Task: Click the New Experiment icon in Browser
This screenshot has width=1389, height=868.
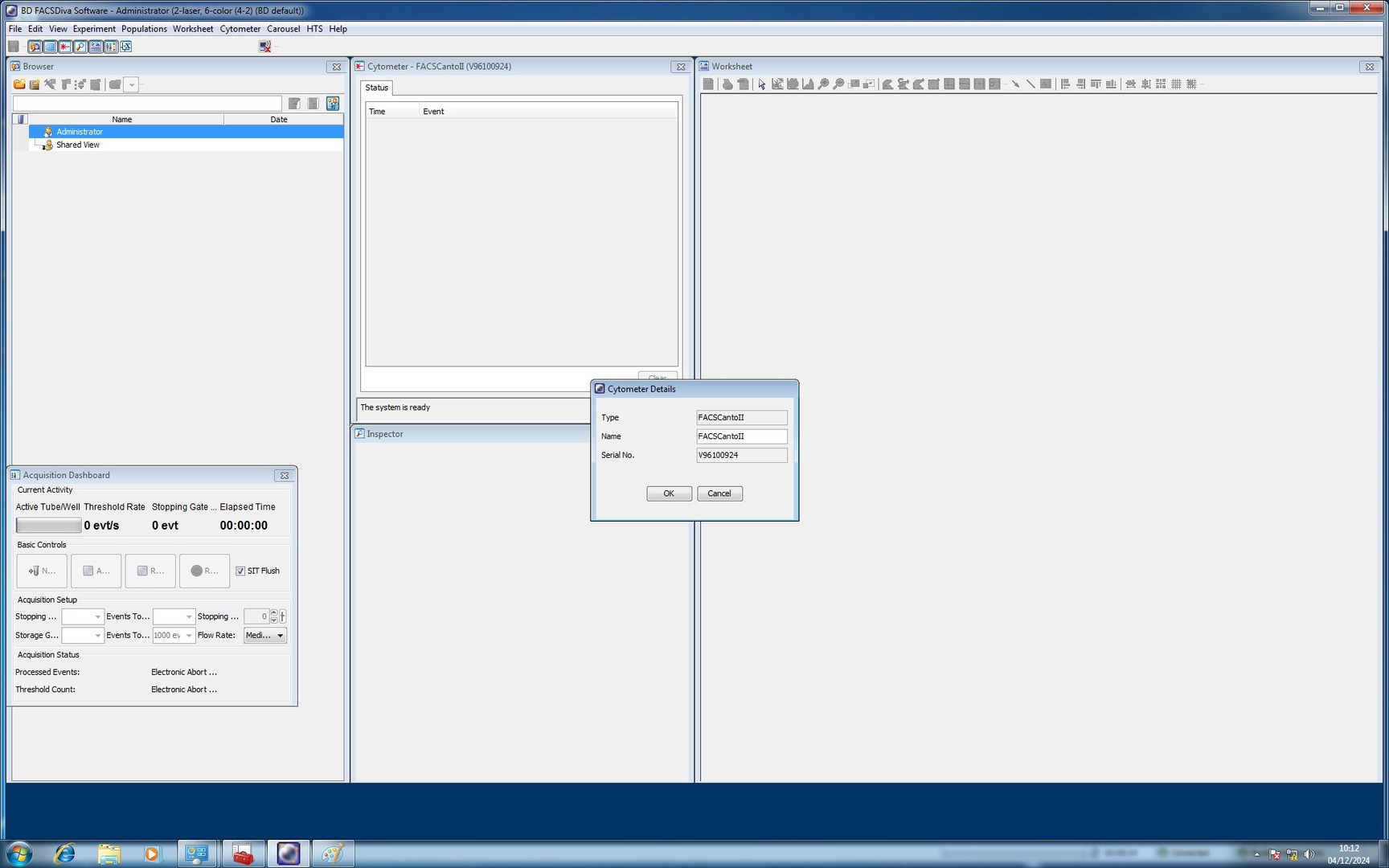Action: (x=35, y=84)
